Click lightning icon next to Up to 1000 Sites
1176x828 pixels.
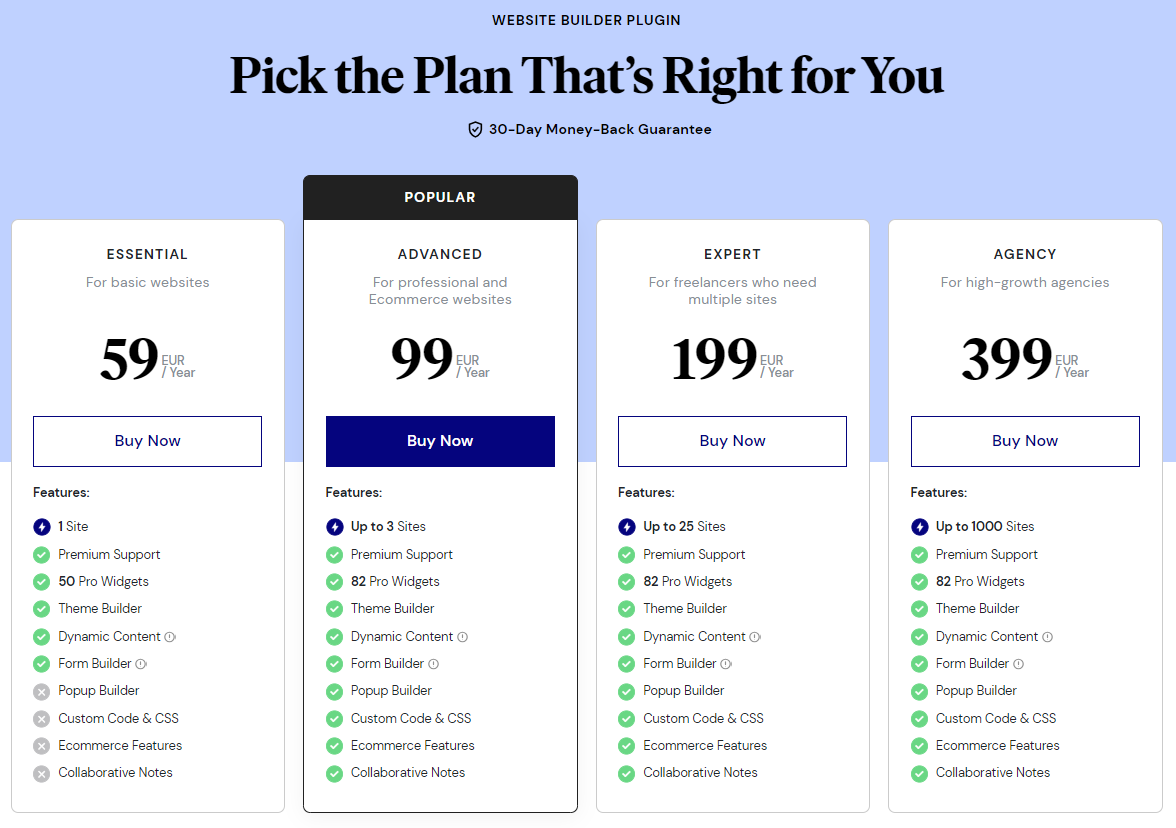tap(919, 527)
